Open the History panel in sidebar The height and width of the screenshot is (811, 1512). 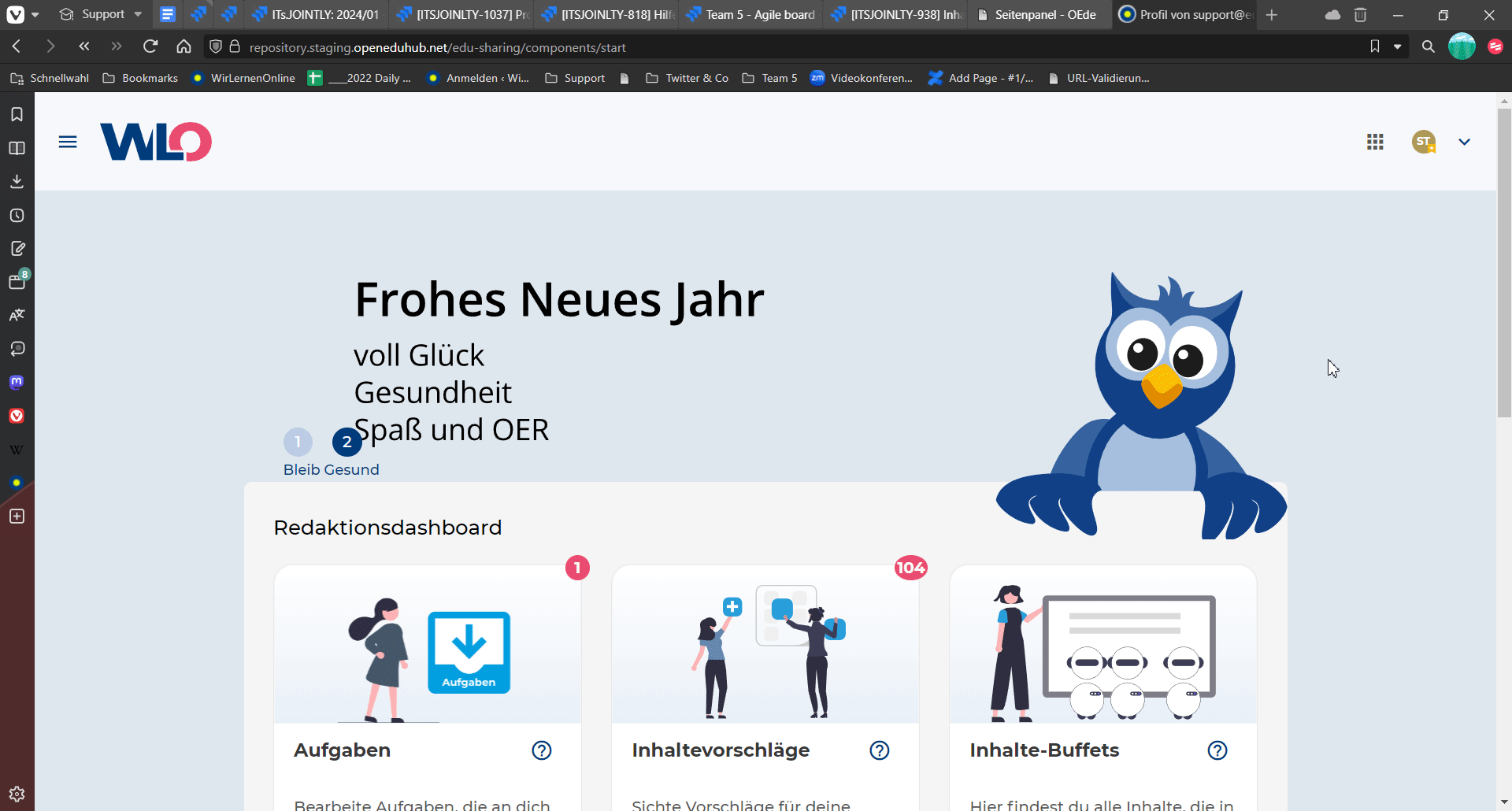17,216
